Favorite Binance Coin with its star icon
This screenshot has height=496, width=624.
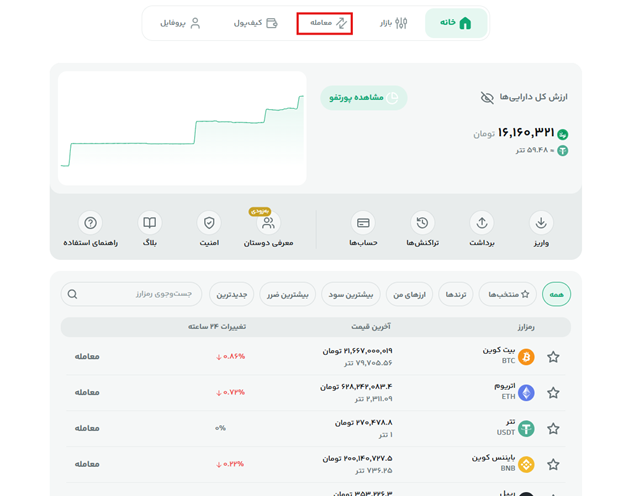pos(553,465)
